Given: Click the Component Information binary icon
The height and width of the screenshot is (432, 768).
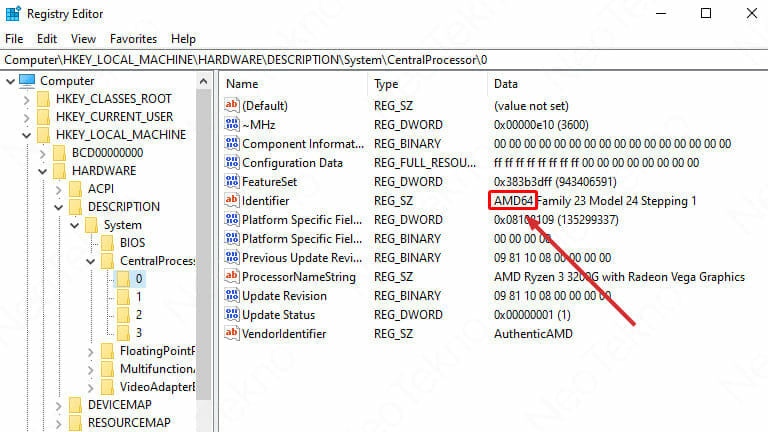Looking at the screenshot, I should [x=232, y=143].
